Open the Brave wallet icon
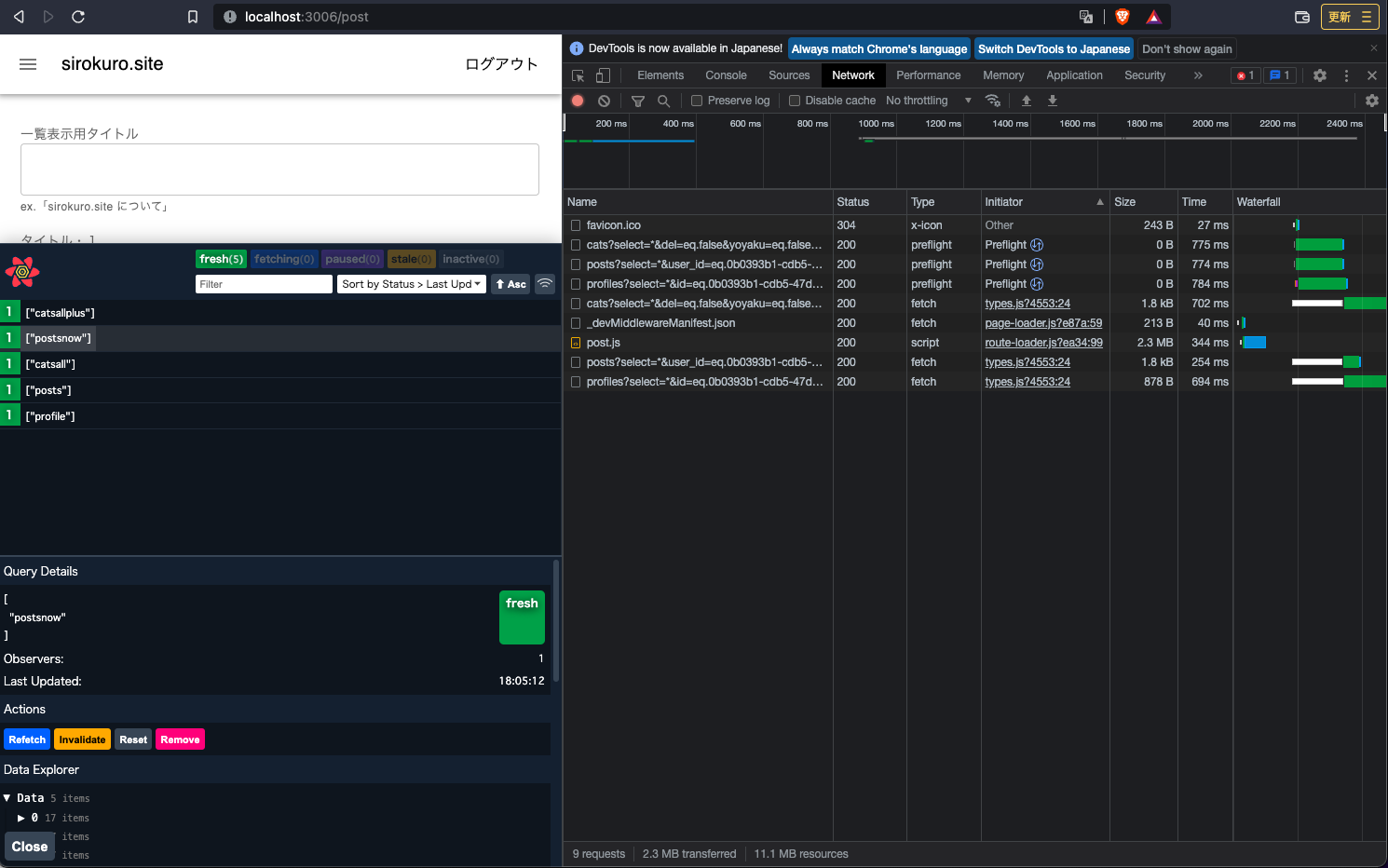This screenshot has width=1388, height=868. coord(1302,17)
